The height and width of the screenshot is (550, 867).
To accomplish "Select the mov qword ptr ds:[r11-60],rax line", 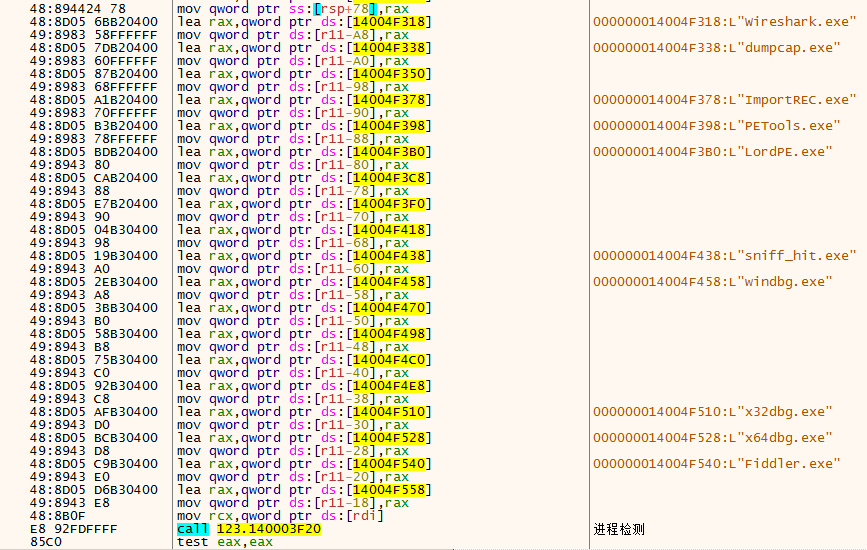I will (x=293, y=269).
